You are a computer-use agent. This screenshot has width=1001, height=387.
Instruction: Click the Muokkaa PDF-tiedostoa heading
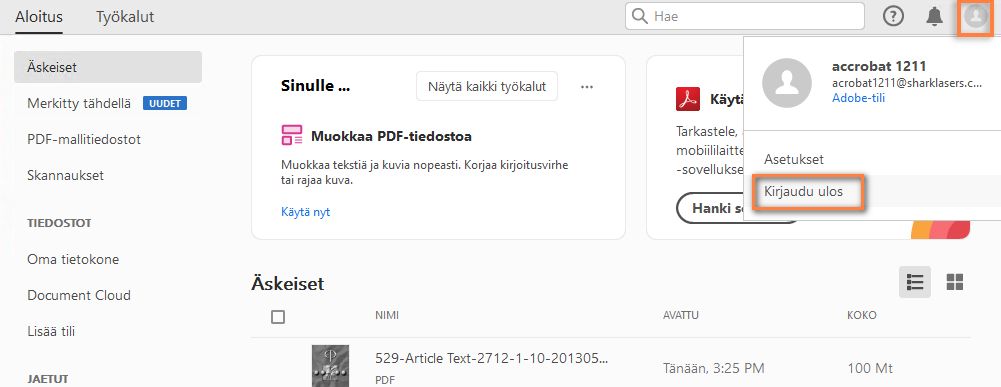coord(391,136)
